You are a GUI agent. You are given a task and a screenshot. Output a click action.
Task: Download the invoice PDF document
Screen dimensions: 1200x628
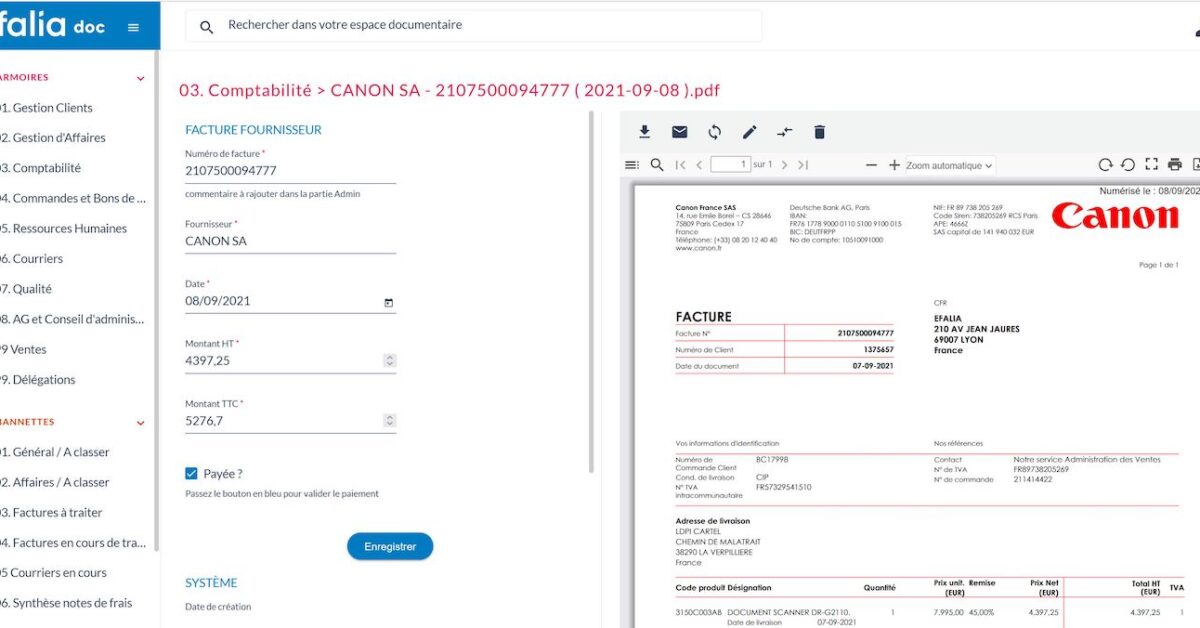click(x=645, y=131)
